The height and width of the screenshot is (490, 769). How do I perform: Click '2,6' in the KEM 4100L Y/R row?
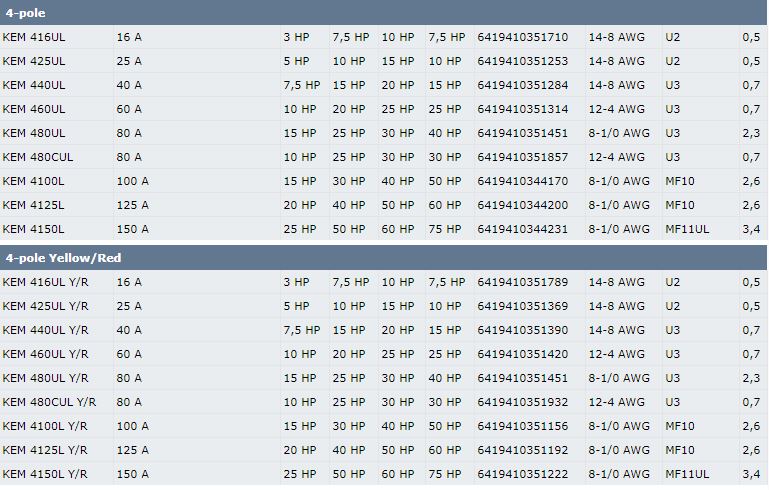click(751, 427)
